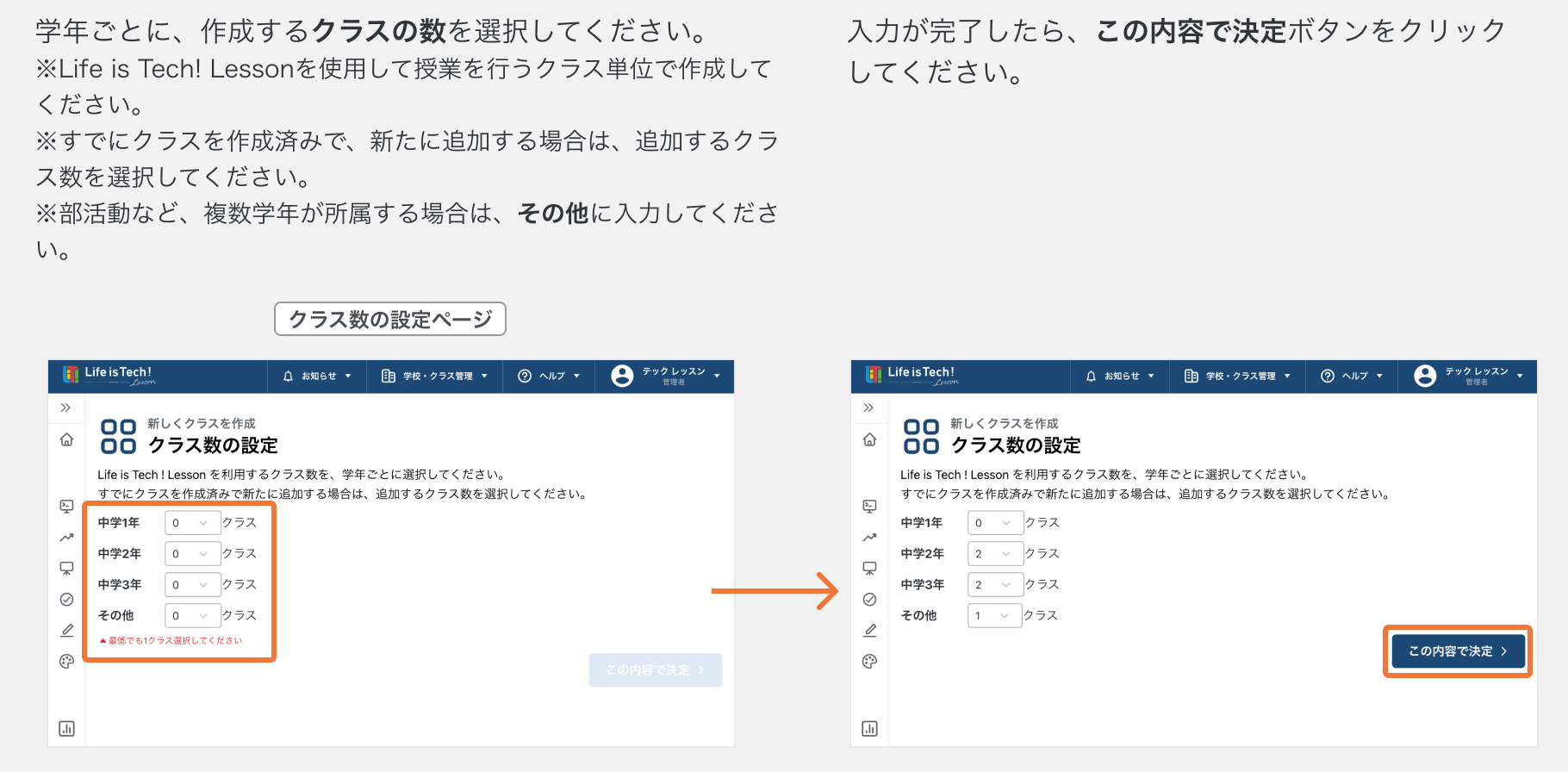Open お知らせ menu in the left screenshot
The image size is (1568, 772).
(x=317, y=377)
